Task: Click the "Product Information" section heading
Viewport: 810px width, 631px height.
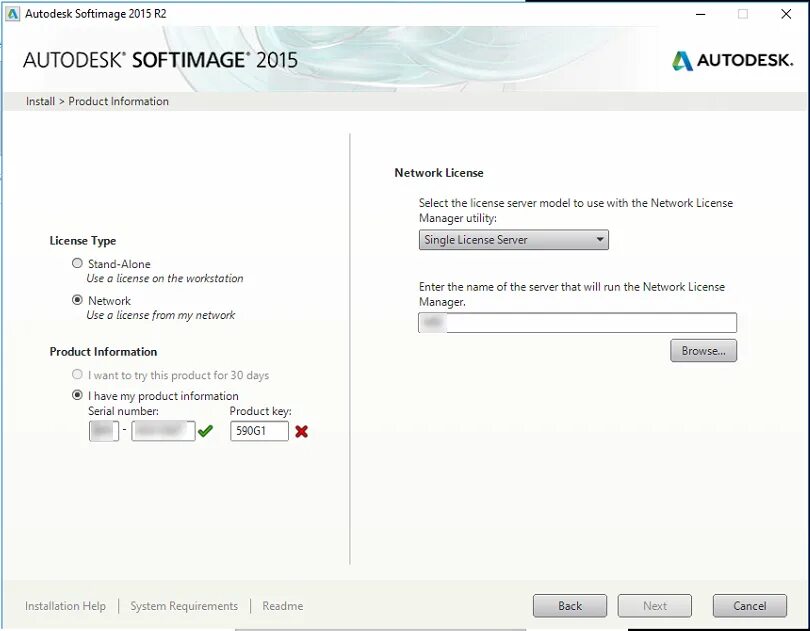Action: [x=103, y=352]
